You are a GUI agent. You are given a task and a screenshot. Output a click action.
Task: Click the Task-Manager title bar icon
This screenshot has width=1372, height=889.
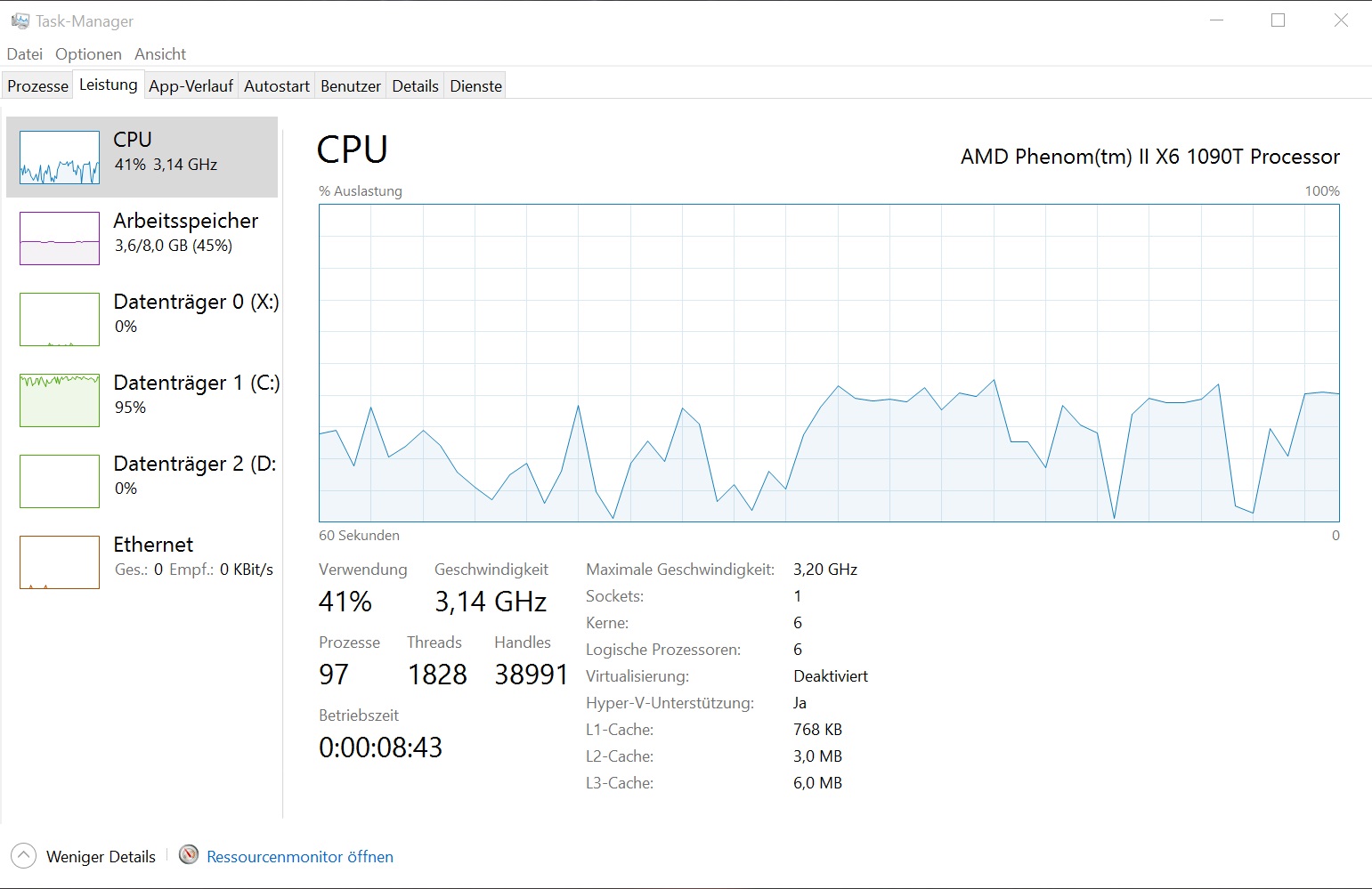pyautogui.click(x=20, y=20)
